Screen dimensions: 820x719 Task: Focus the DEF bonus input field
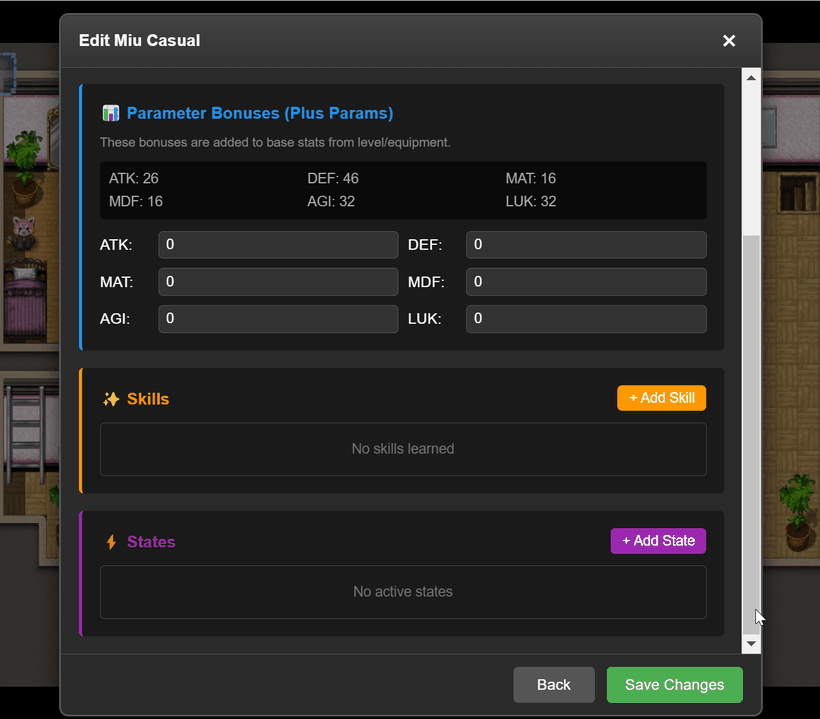586,245
